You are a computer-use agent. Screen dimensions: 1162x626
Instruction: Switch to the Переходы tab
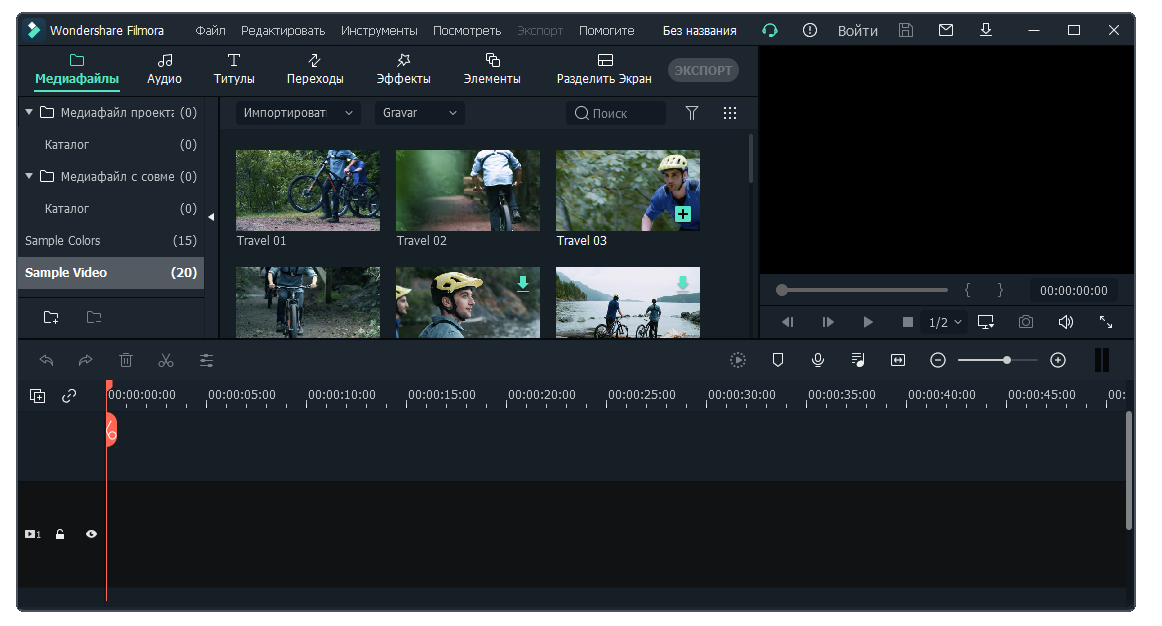click(x=315, y=69)
